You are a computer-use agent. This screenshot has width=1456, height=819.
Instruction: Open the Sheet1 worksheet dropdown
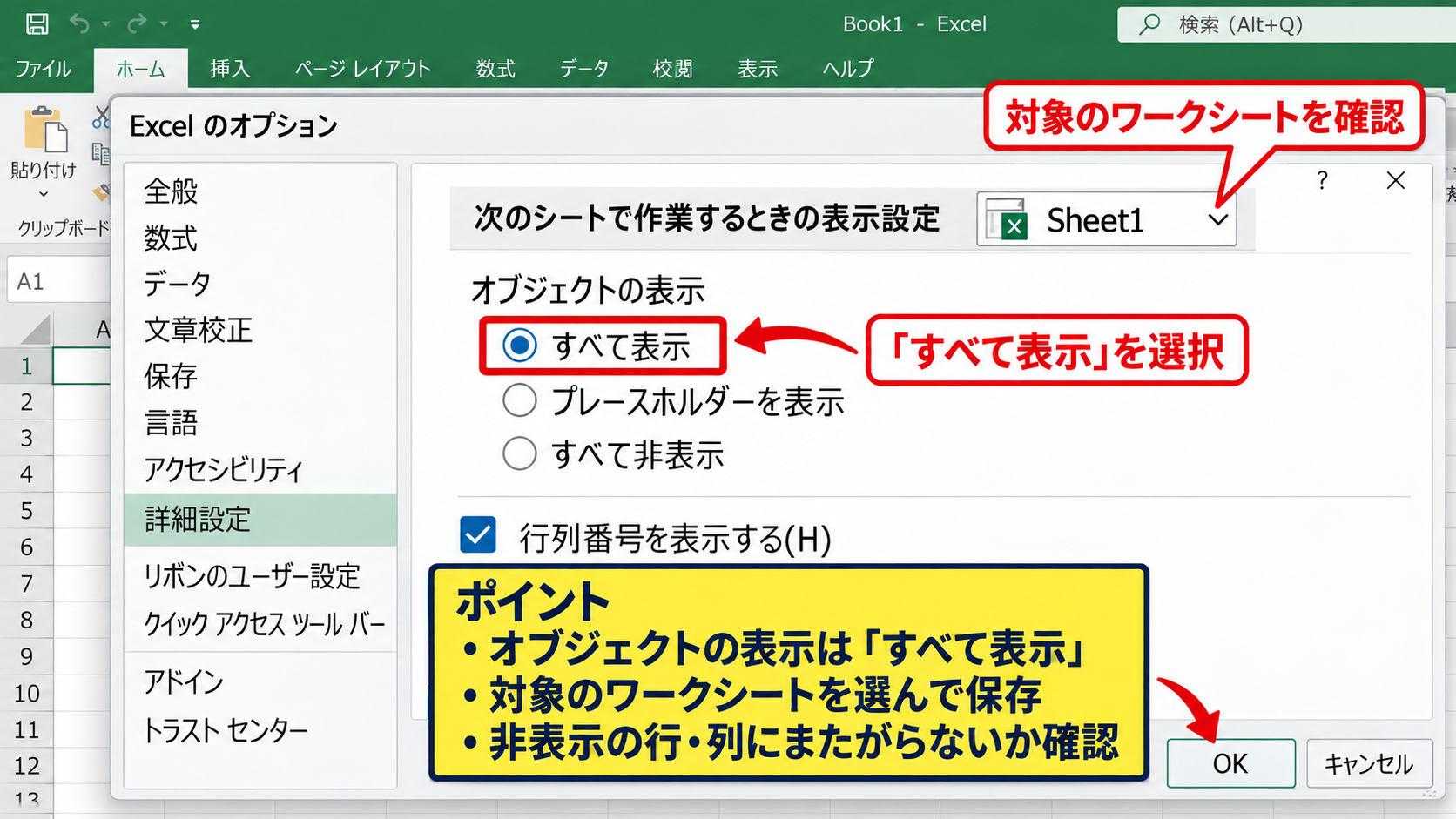(x=1106, y=219)
